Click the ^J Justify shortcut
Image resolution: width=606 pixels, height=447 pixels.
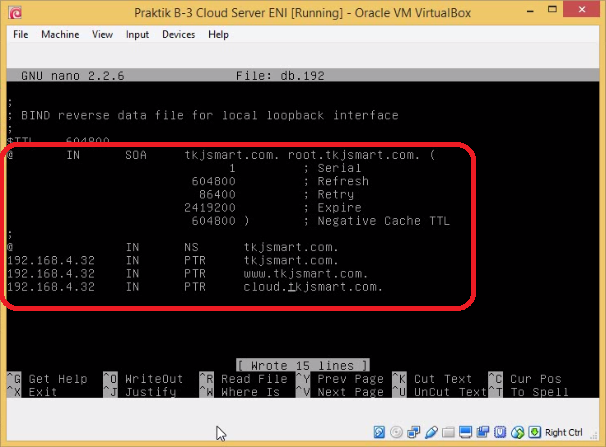point(140,392)
